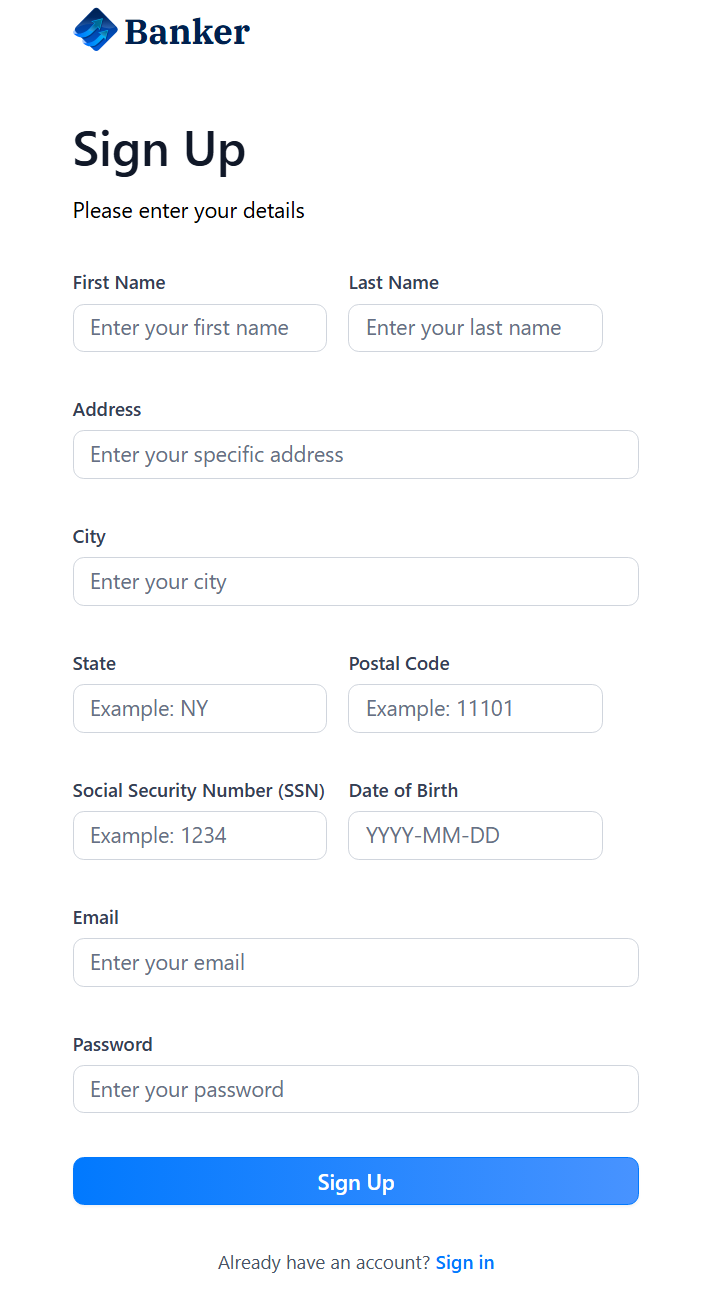Select the Last Name text box
716x1293 pixels.
(475, 328)
